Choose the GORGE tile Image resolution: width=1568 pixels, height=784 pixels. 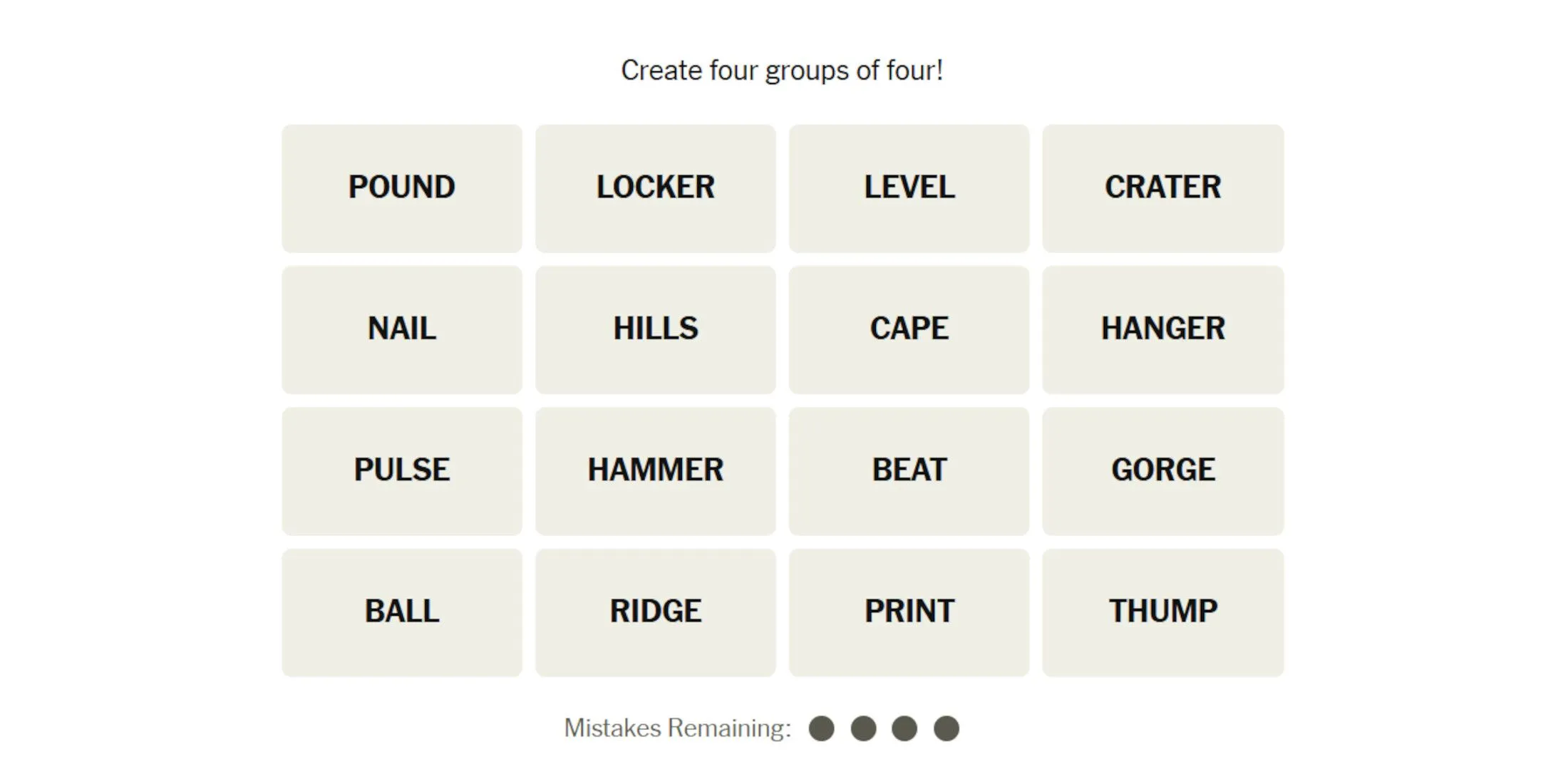coord(1162,470)
